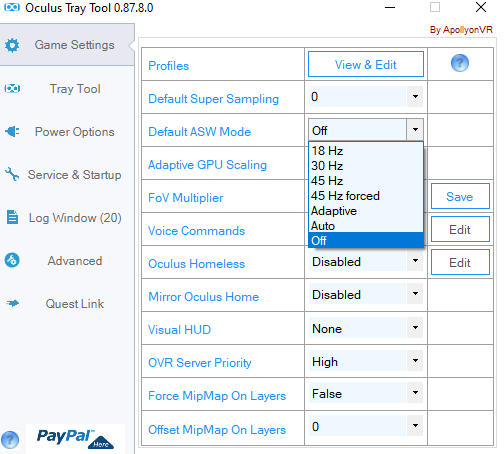Click the Log Window document icon

click(x=13, y=217)
